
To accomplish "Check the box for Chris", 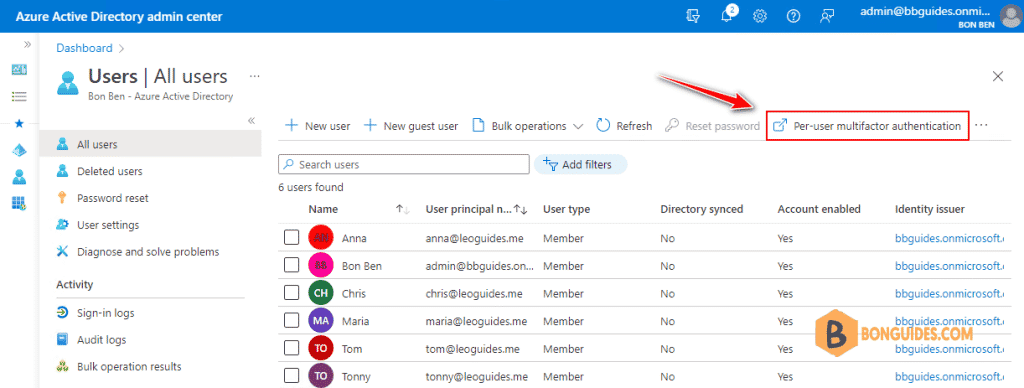I will pyautogui.click(x=291, y=293).
